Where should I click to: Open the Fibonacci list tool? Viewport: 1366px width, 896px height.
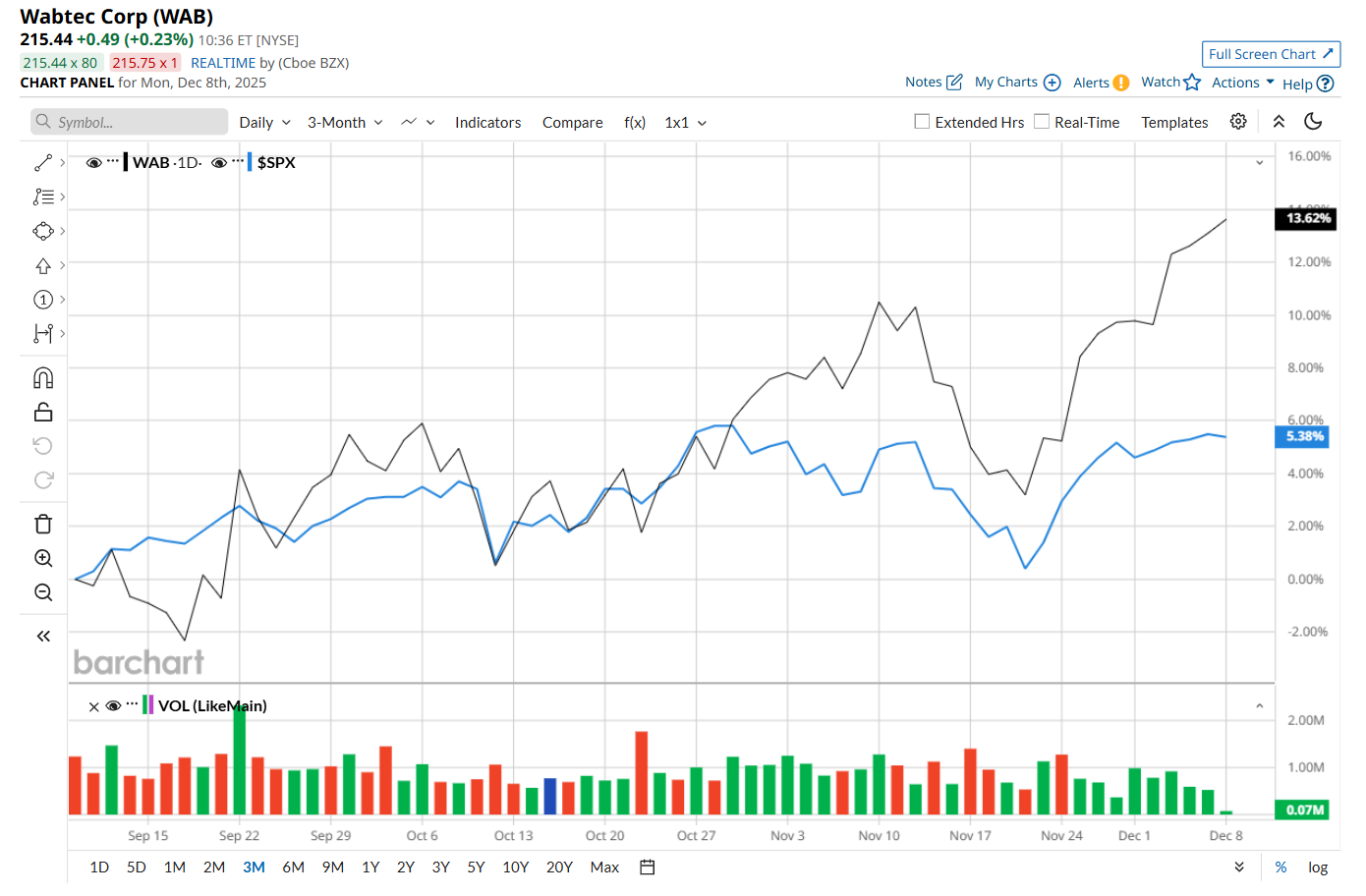click(x=43, y=196)
